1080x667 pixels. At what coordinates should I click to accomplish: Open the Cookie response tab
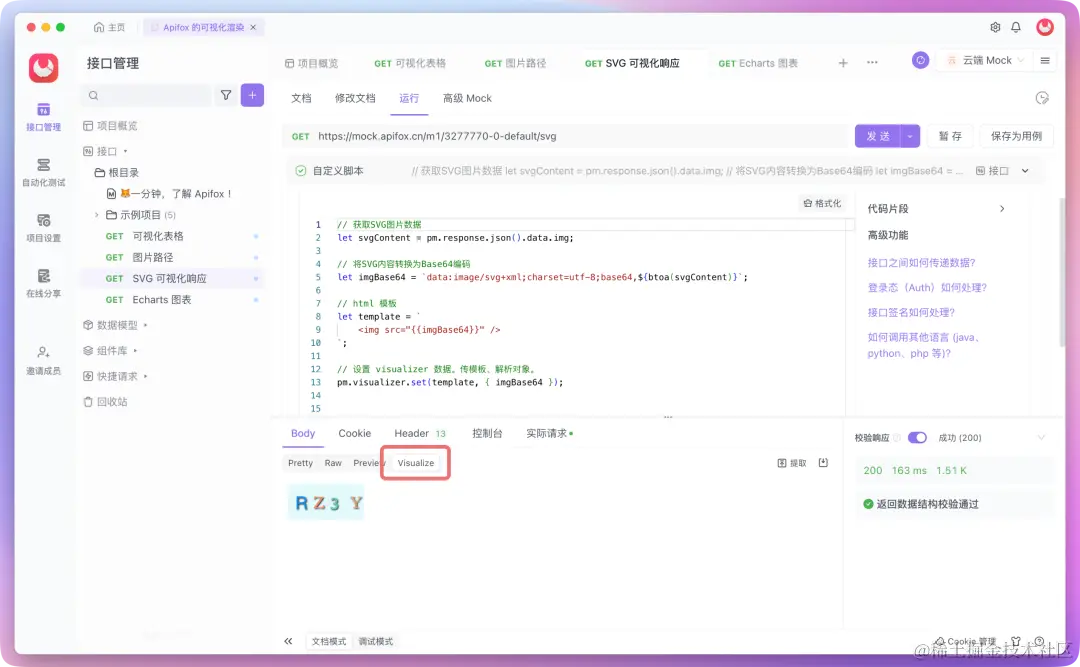point(355,433)
